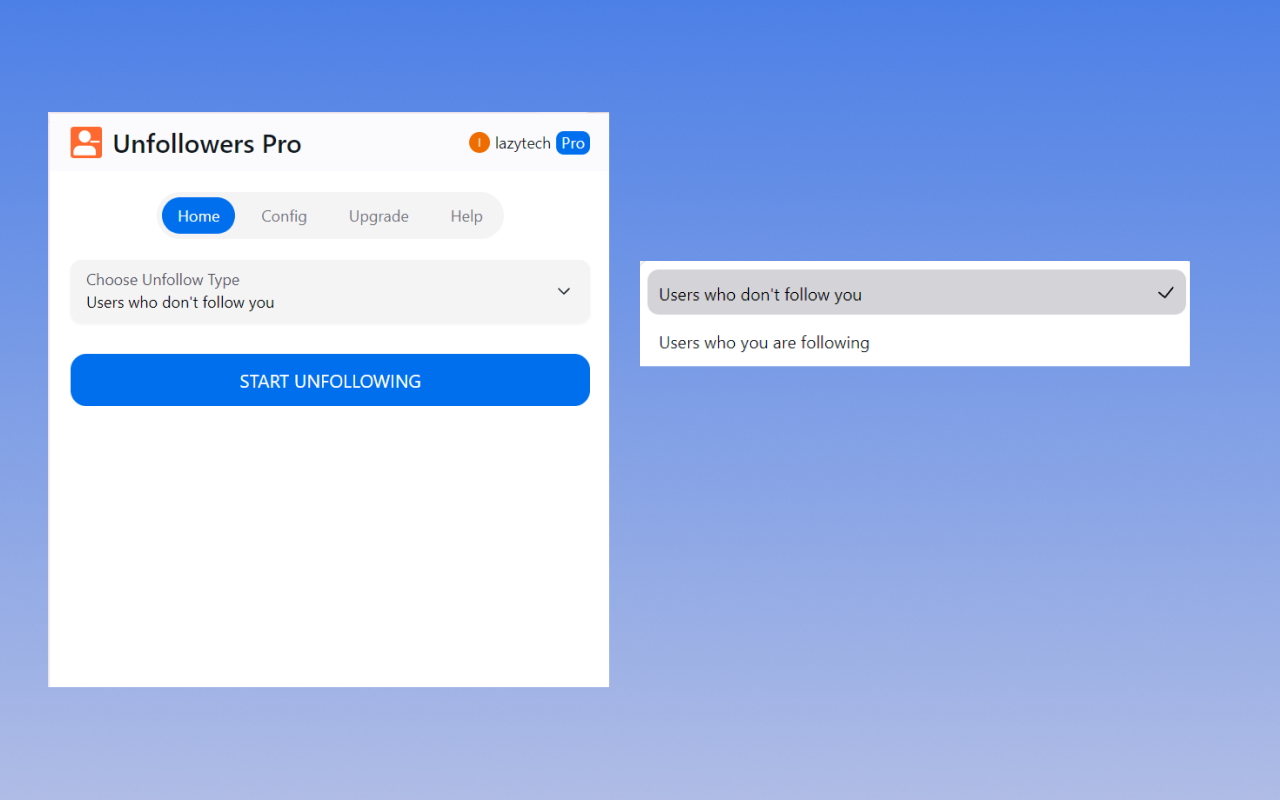The image size is (1280, 800).
Task: Click the orange lazytech avatar icon
Action: click(479, 143)
